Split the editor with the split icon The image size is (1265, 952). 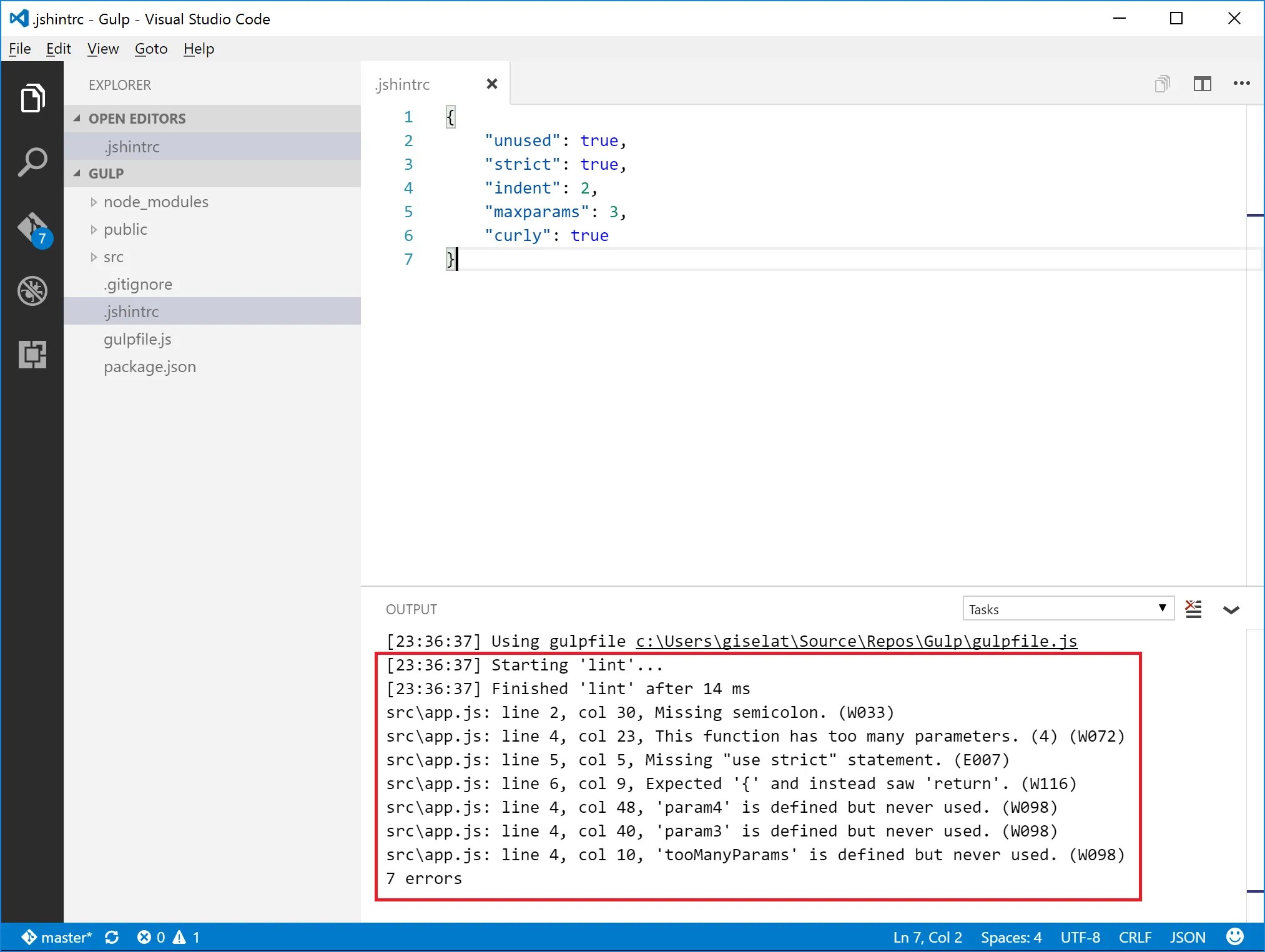pyautogui.click(x=1202, y=84)
